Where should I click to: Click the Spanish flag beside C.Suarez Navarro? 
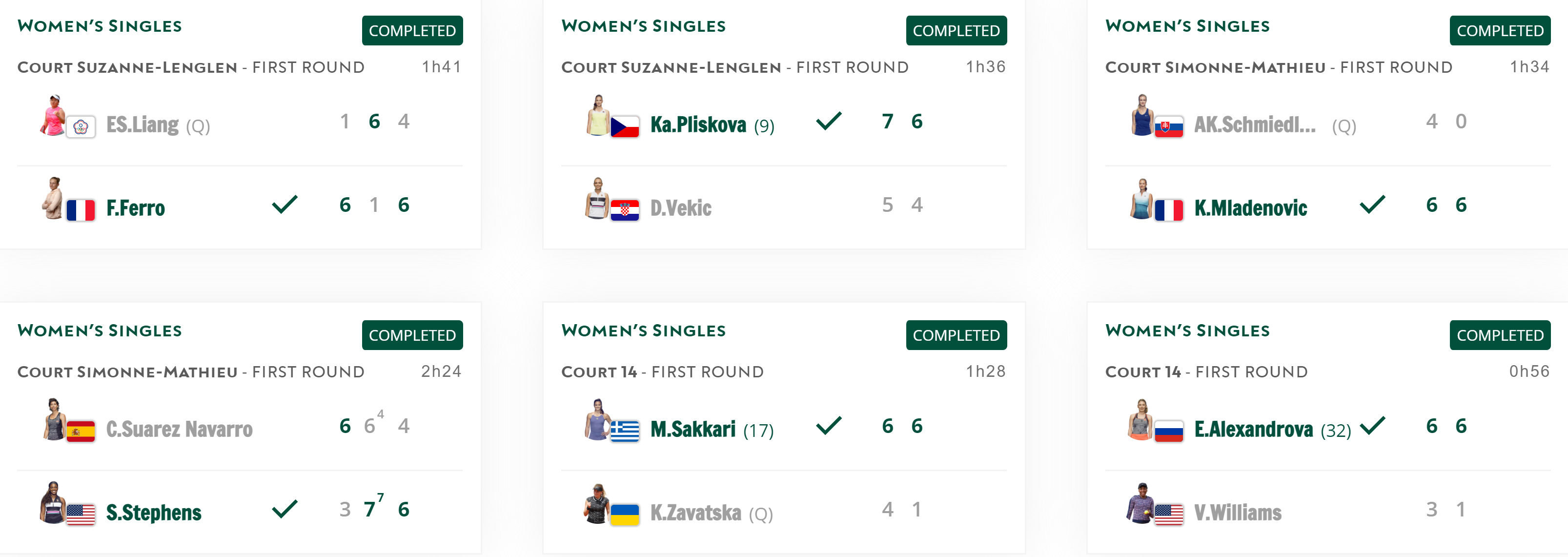click(81, 431)
